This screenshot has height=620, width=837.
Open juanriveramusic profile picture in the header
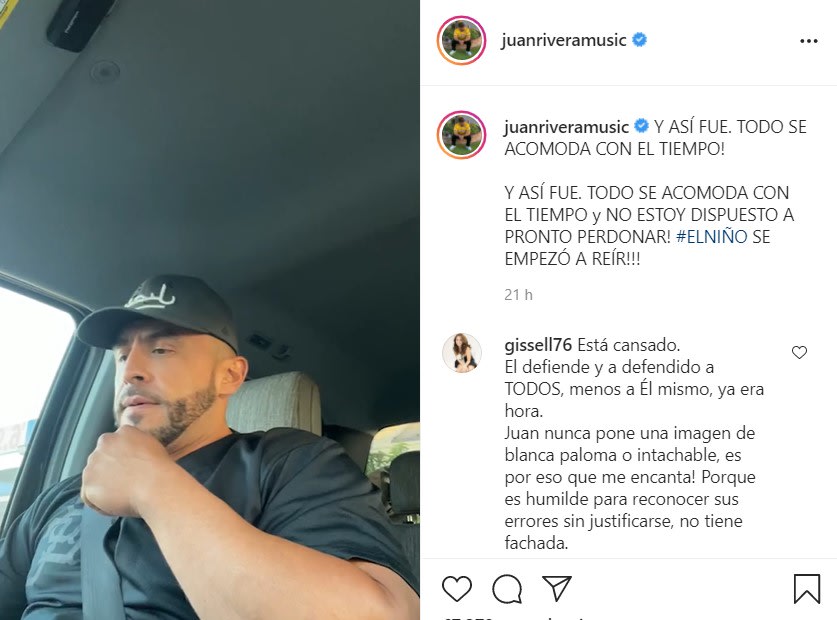pyautogui.click(x=461, y=41)
